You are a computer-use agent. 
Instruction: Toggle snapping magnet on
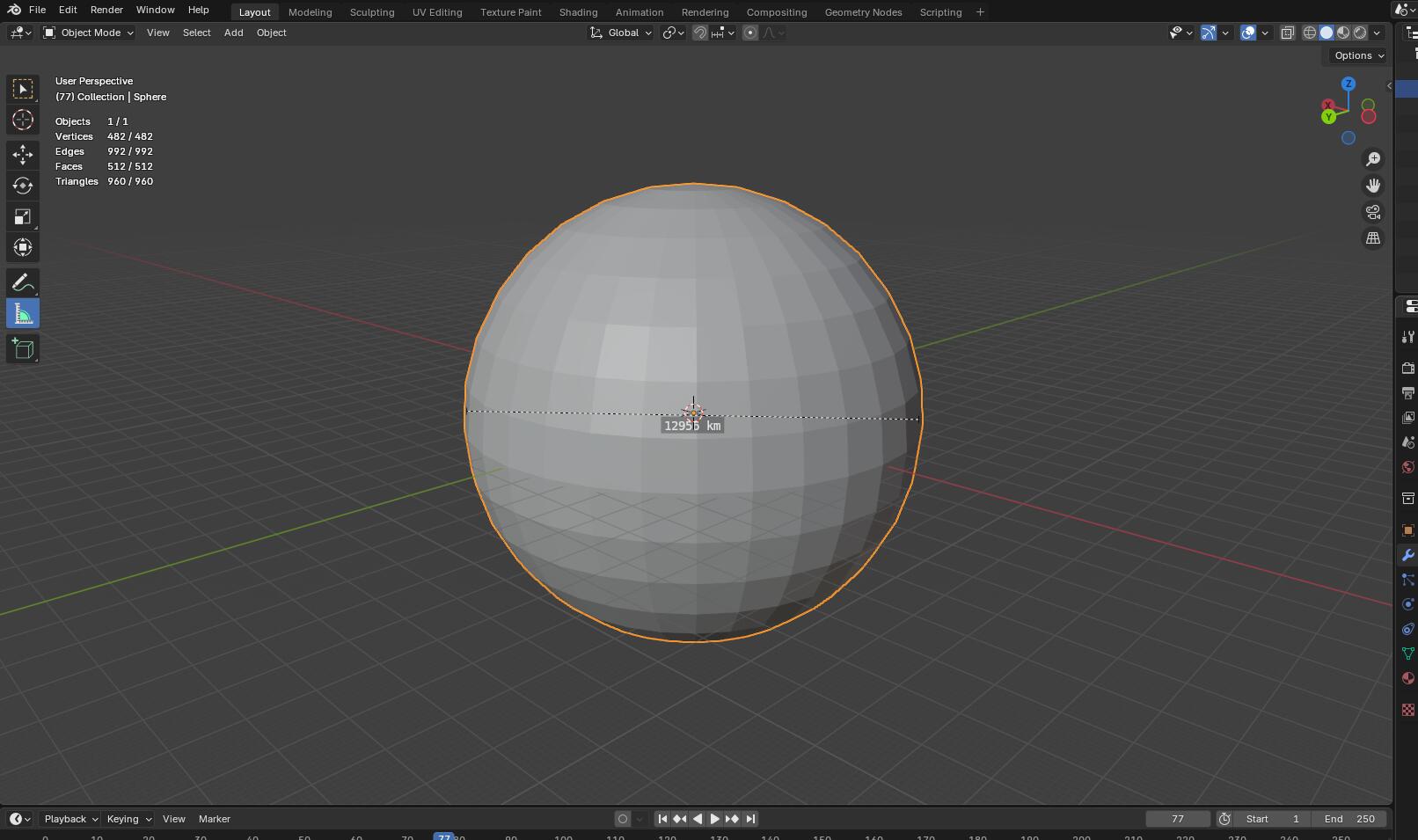point(700,33)
